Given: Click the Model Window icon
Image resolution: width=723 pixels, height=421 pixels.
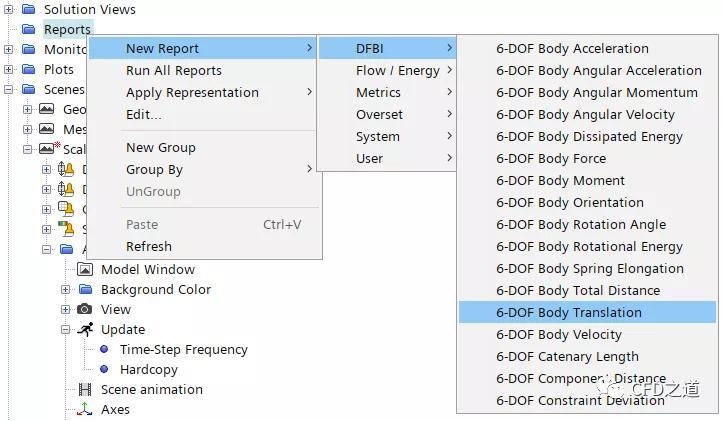Looking at the screenshot, I should [x=85, y=269].
